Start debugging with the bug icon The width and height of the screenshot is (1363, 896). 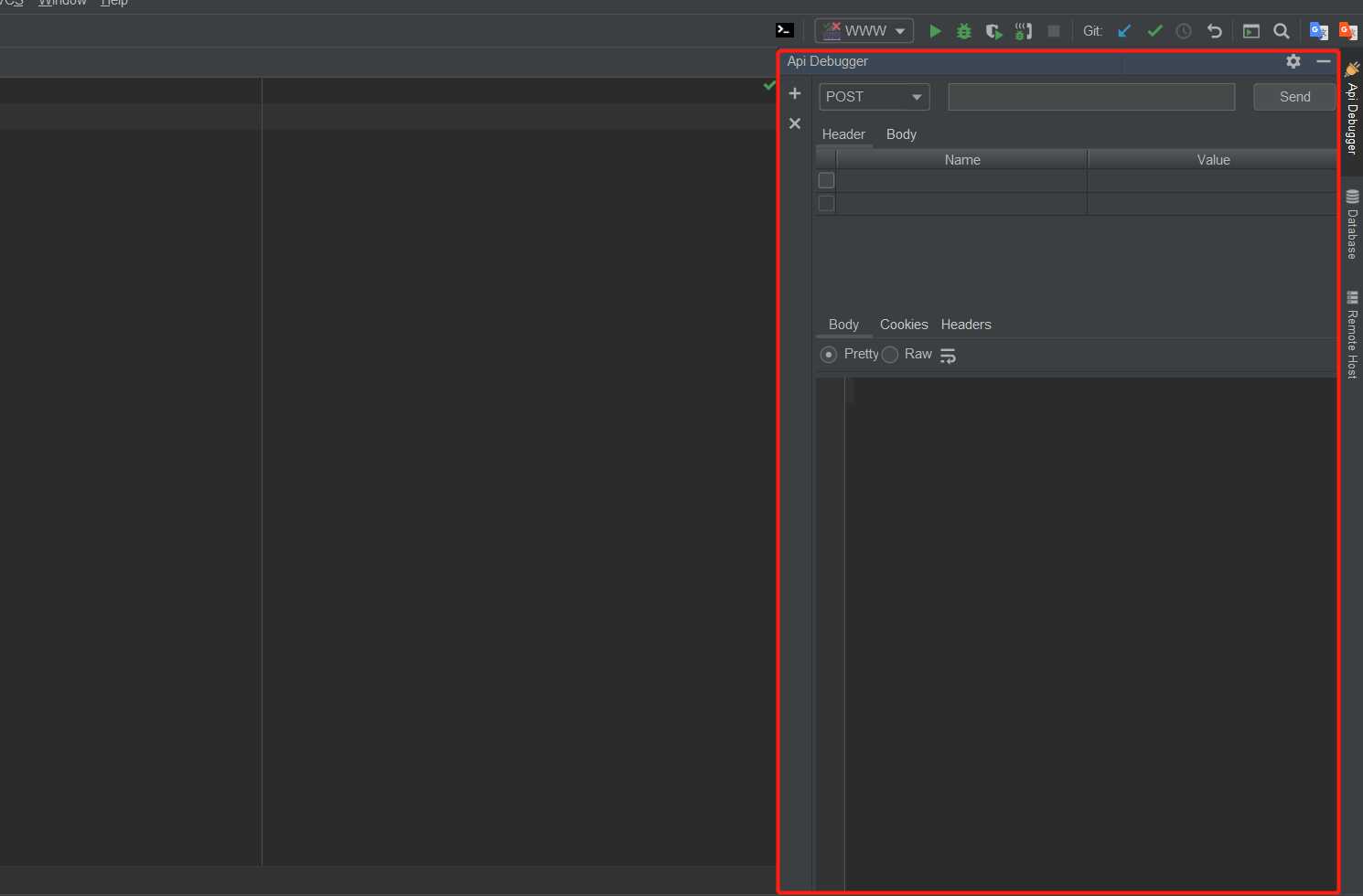(x=964, y=31)
